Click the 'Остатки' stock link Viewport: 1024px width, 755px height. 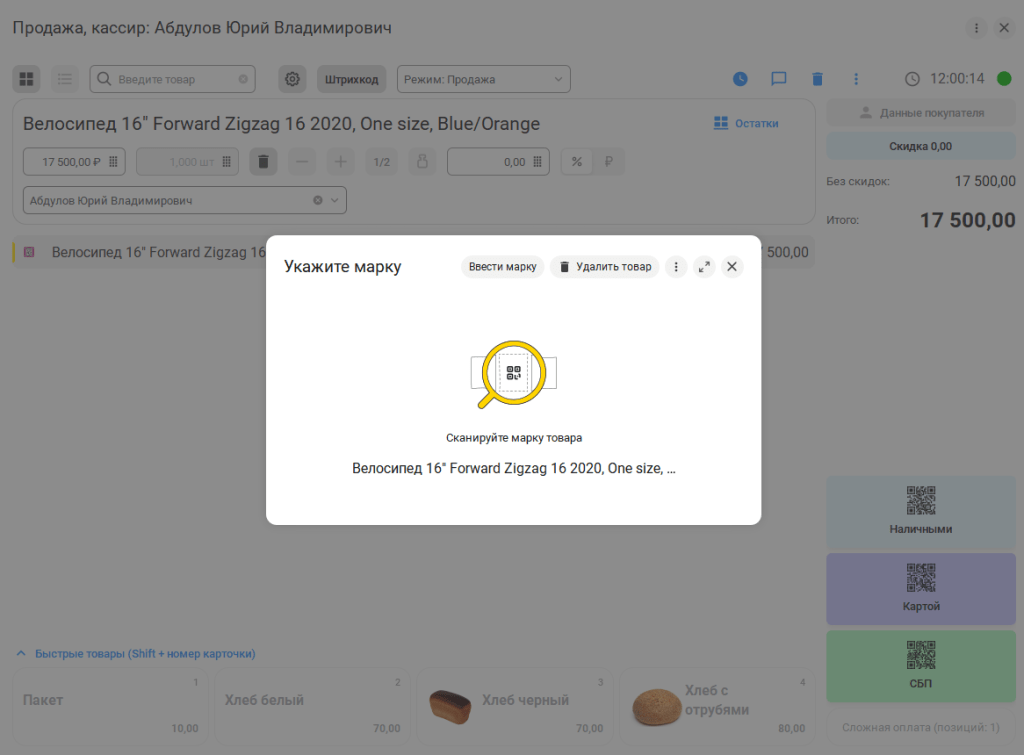click(746, 123)
